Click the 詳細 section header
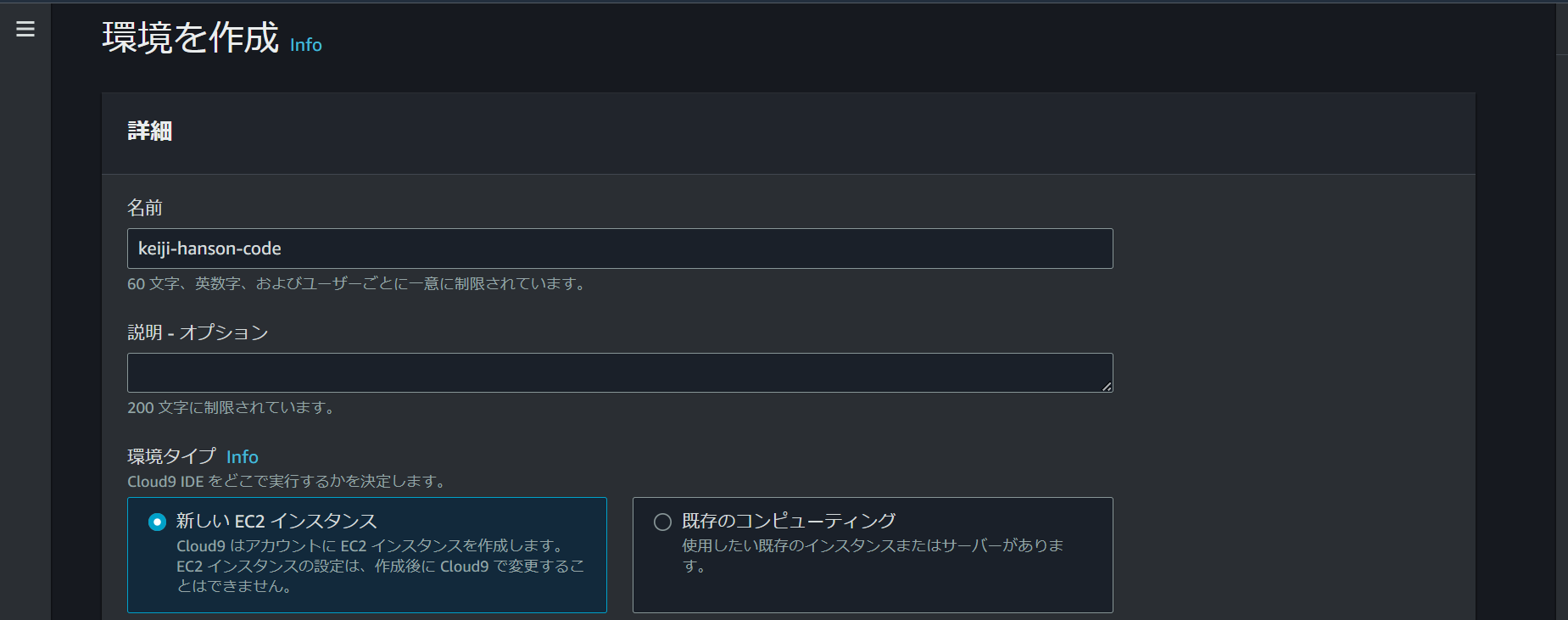 (x=149, y=131)
